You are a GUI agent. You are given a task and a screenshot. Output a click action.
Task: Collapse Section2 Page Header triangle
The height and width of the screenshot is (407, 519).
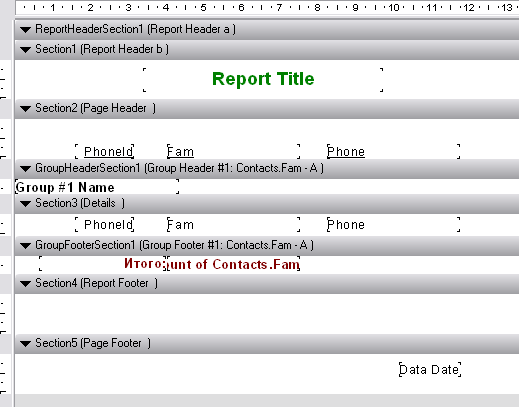pos(25,109)
